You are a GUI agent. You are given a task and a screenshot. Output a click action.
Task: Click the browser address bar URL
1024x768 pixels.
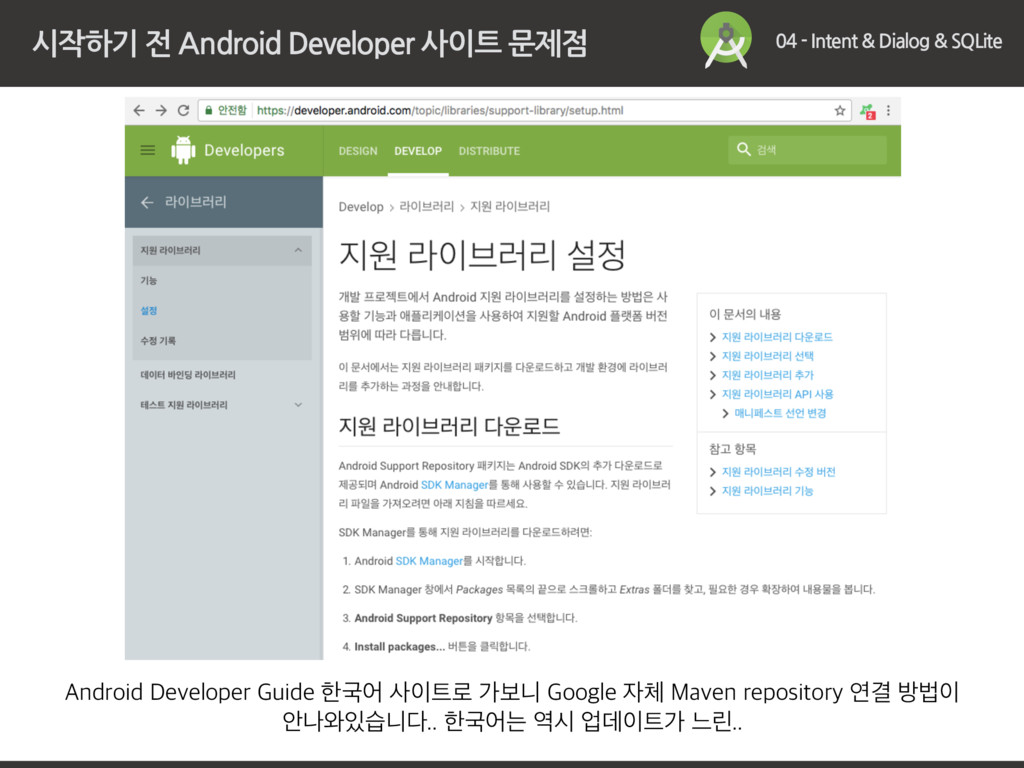tap(440, 110)
